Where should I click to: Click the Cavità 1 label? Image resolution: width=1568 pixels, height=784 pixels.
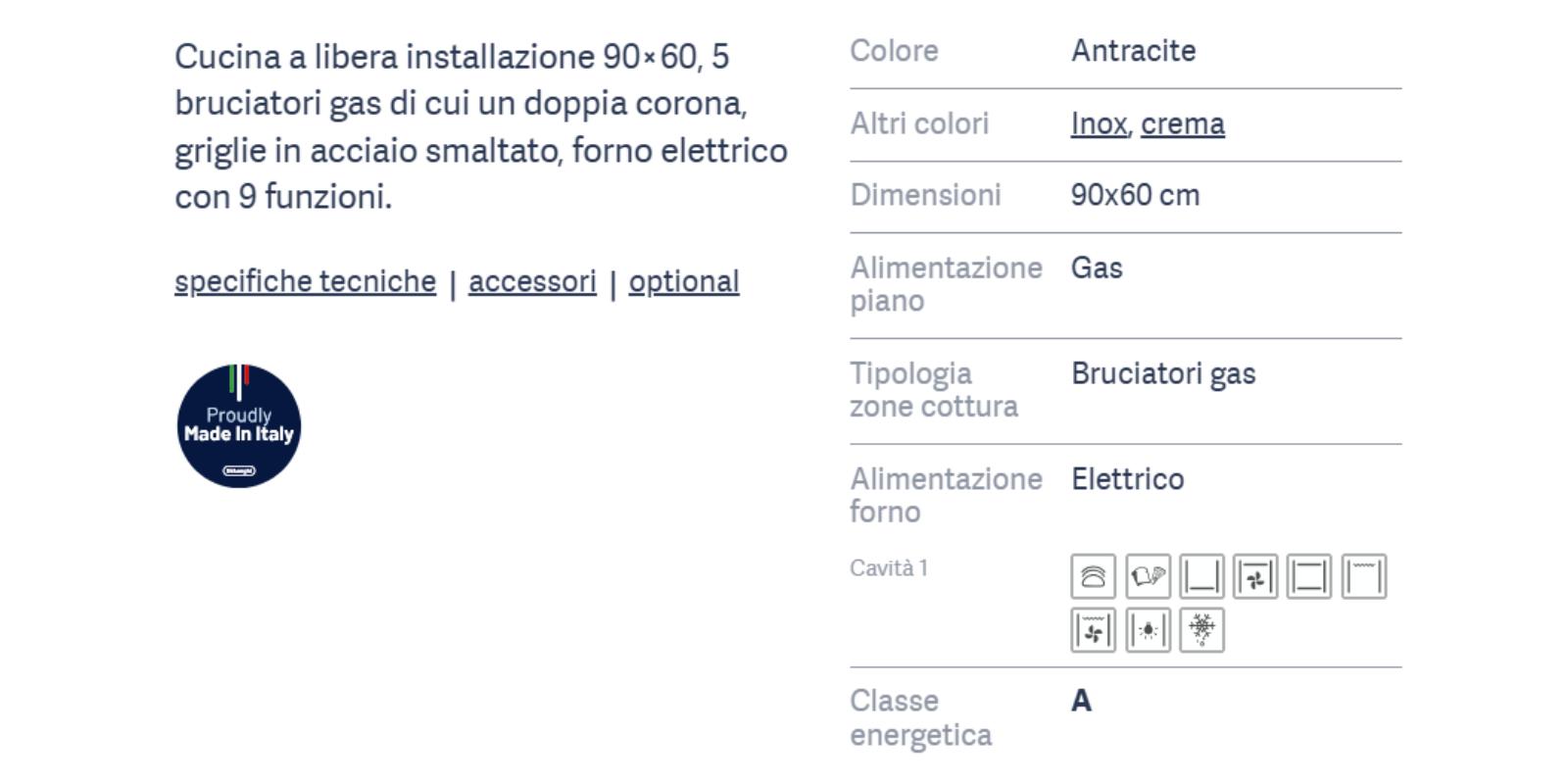point(889,568)
